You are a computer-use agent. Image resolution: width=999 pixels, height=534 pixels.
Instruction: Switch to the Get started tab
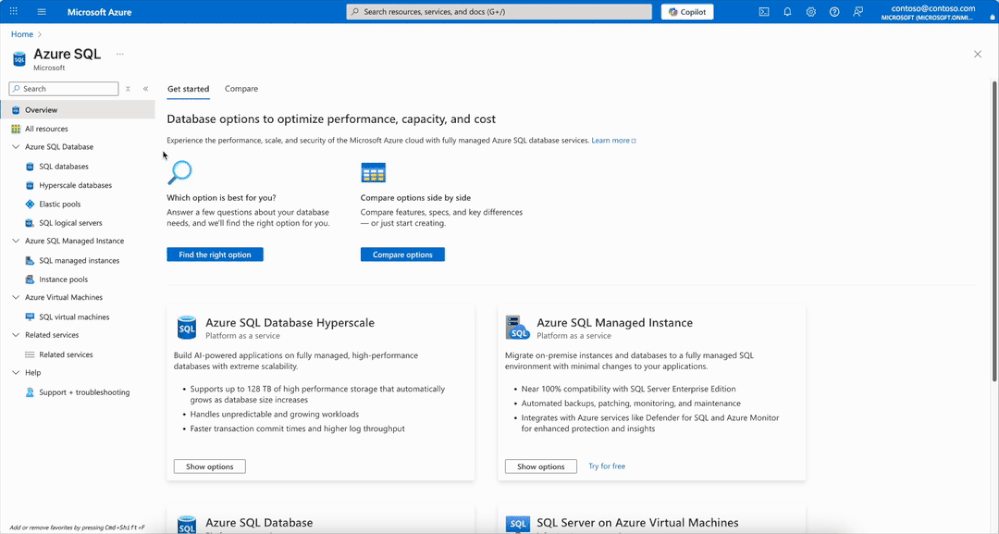click(x=188, y=89)
